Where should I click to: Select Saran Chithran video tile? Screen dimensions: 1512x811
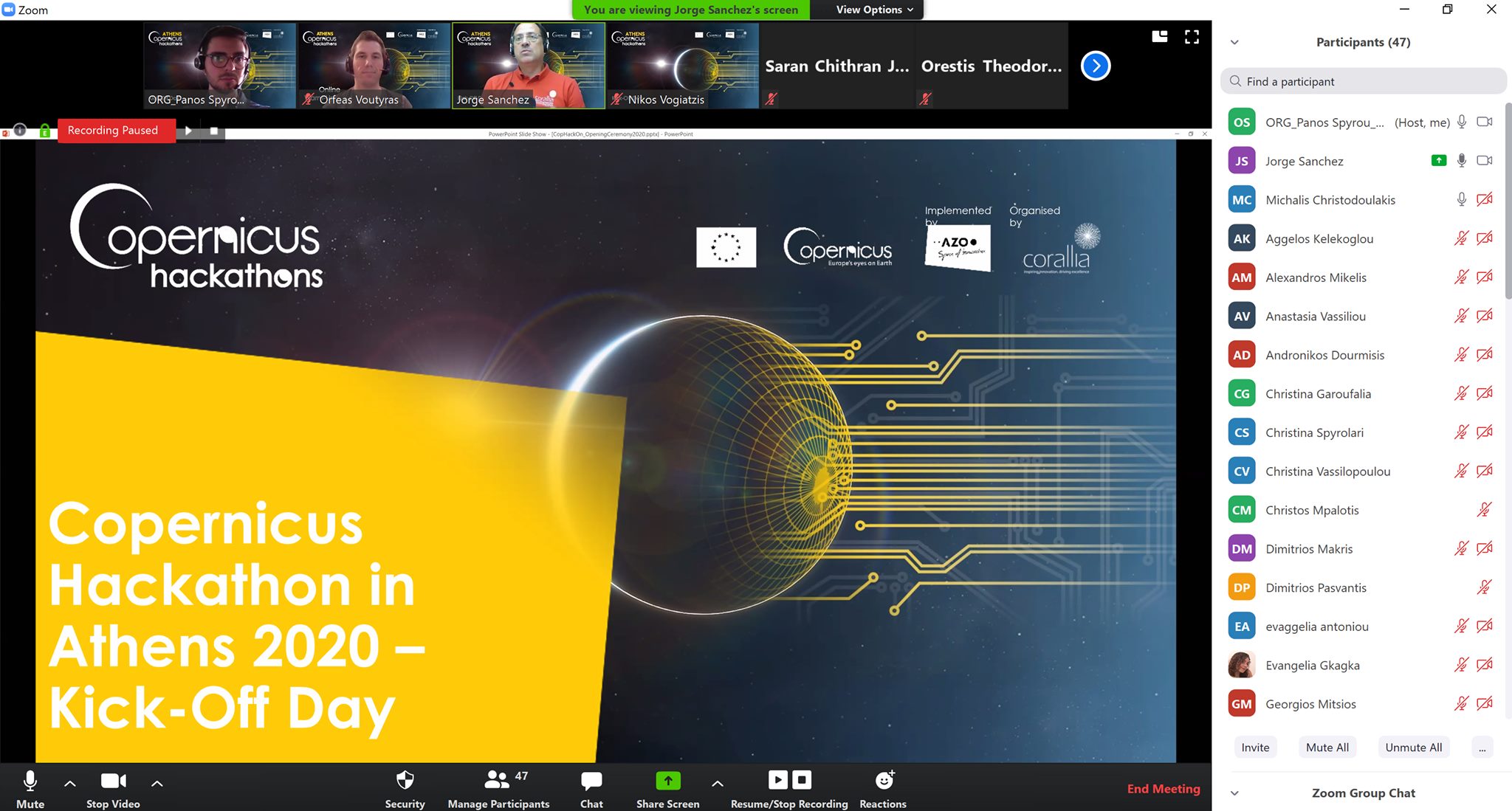click(x=836, y=66)
